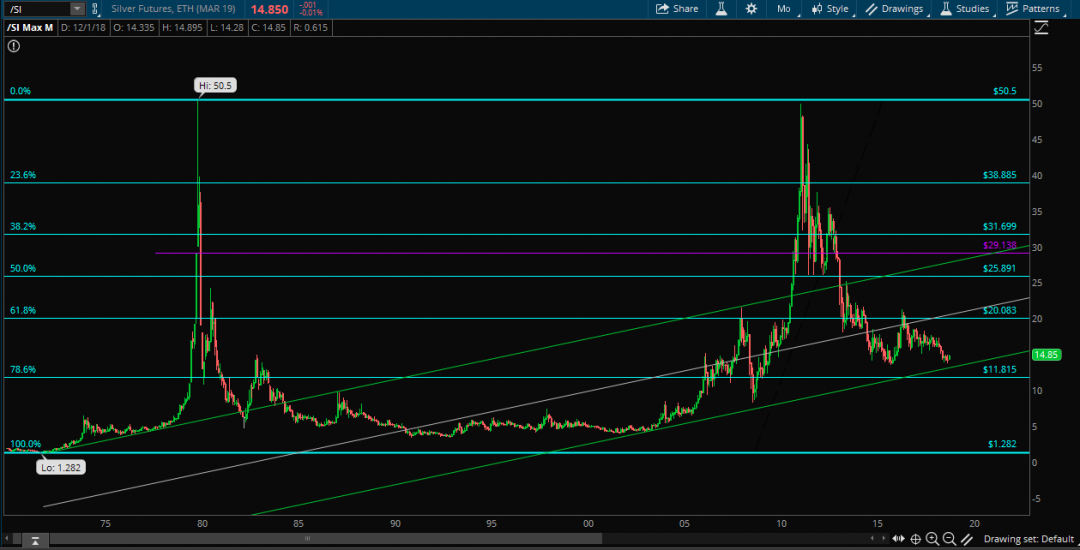Click the Silver Futures, ETH (MAR 19) description
Screen dimensions: 1080x550
coord(176,9)
